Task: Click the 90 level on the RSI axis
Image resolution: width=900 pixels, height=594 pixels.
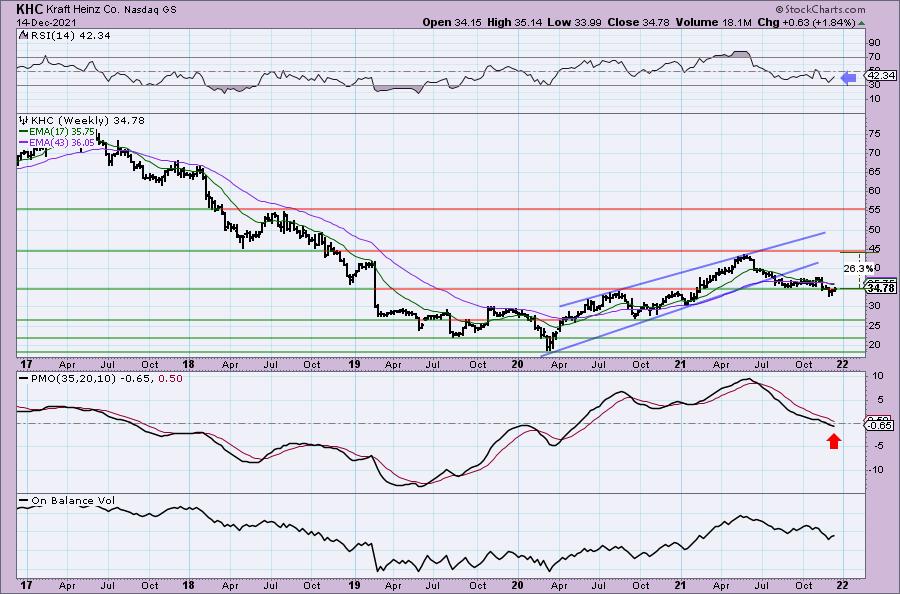Action: tap(875, 43)
